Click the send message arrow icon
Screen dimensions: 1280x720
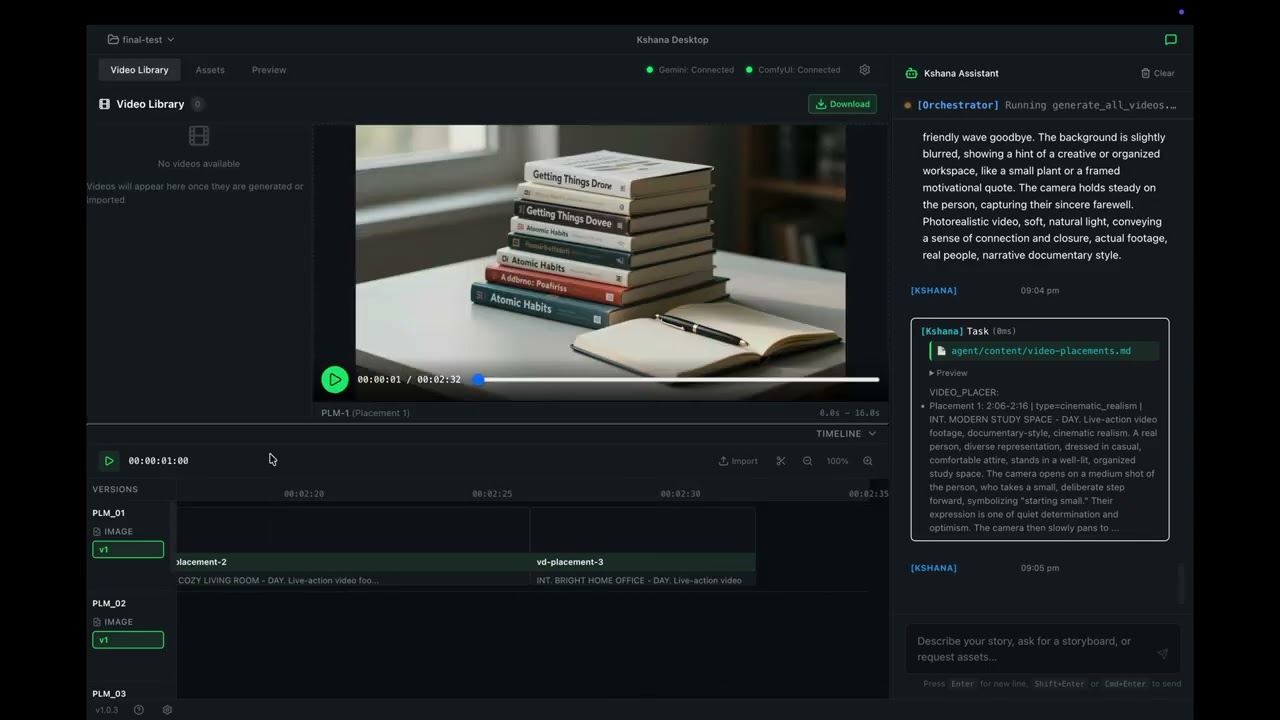tap(1162, 653)
